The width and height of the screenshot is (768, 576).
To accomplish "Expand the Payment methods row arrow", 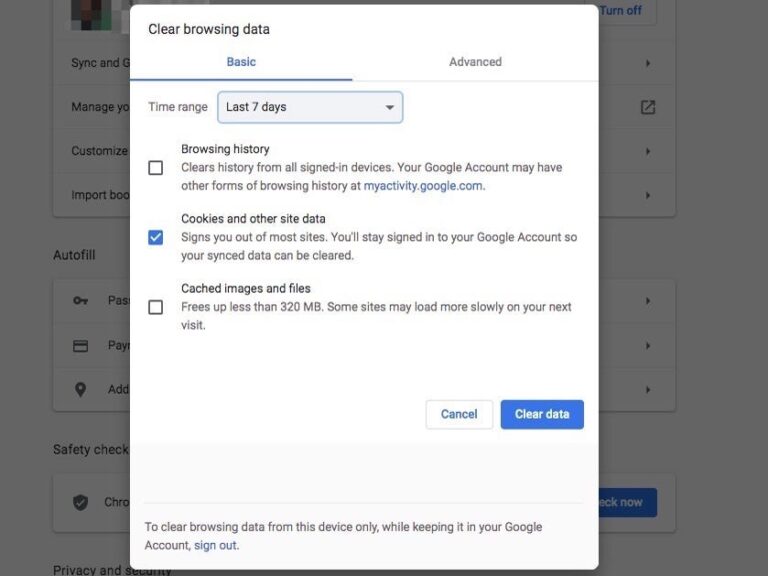I will (648, 346).
